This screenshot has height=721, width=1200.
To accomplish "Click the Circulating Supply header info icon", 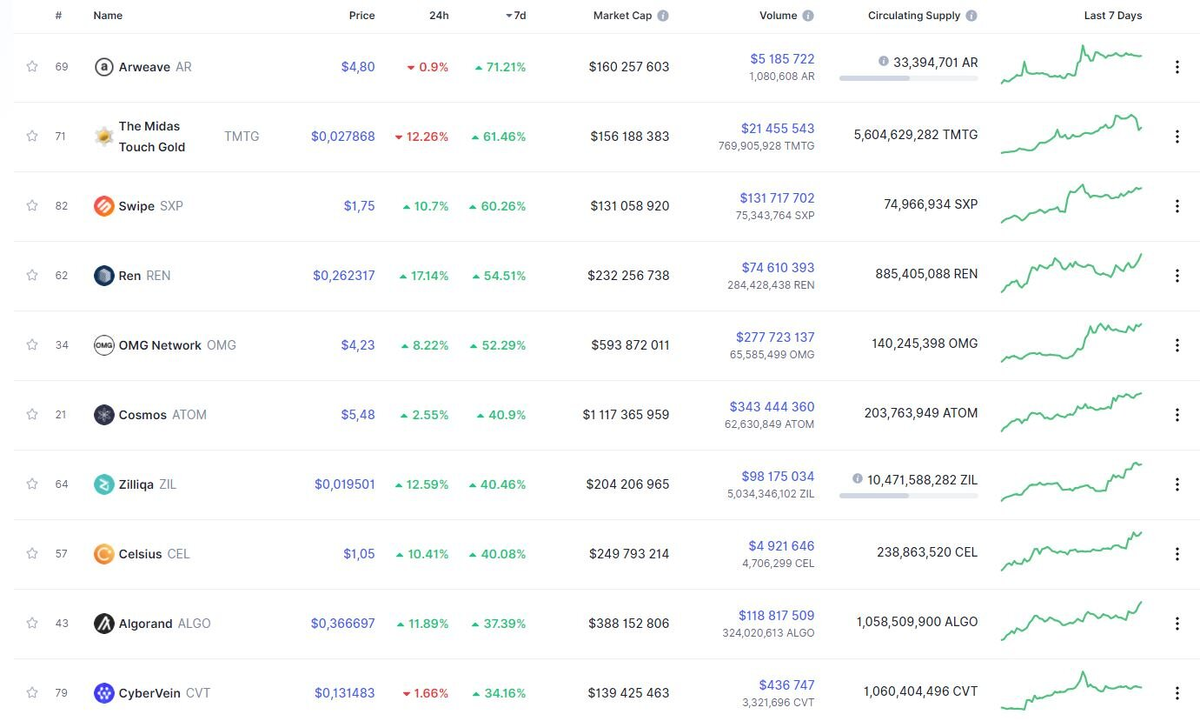I will point(972,16).
